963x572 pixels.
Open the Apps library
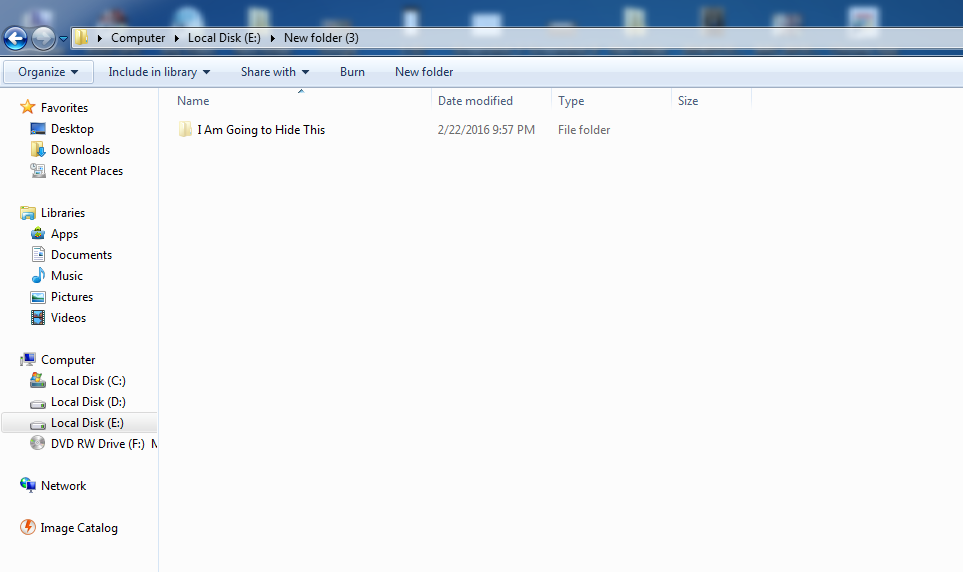64,234
